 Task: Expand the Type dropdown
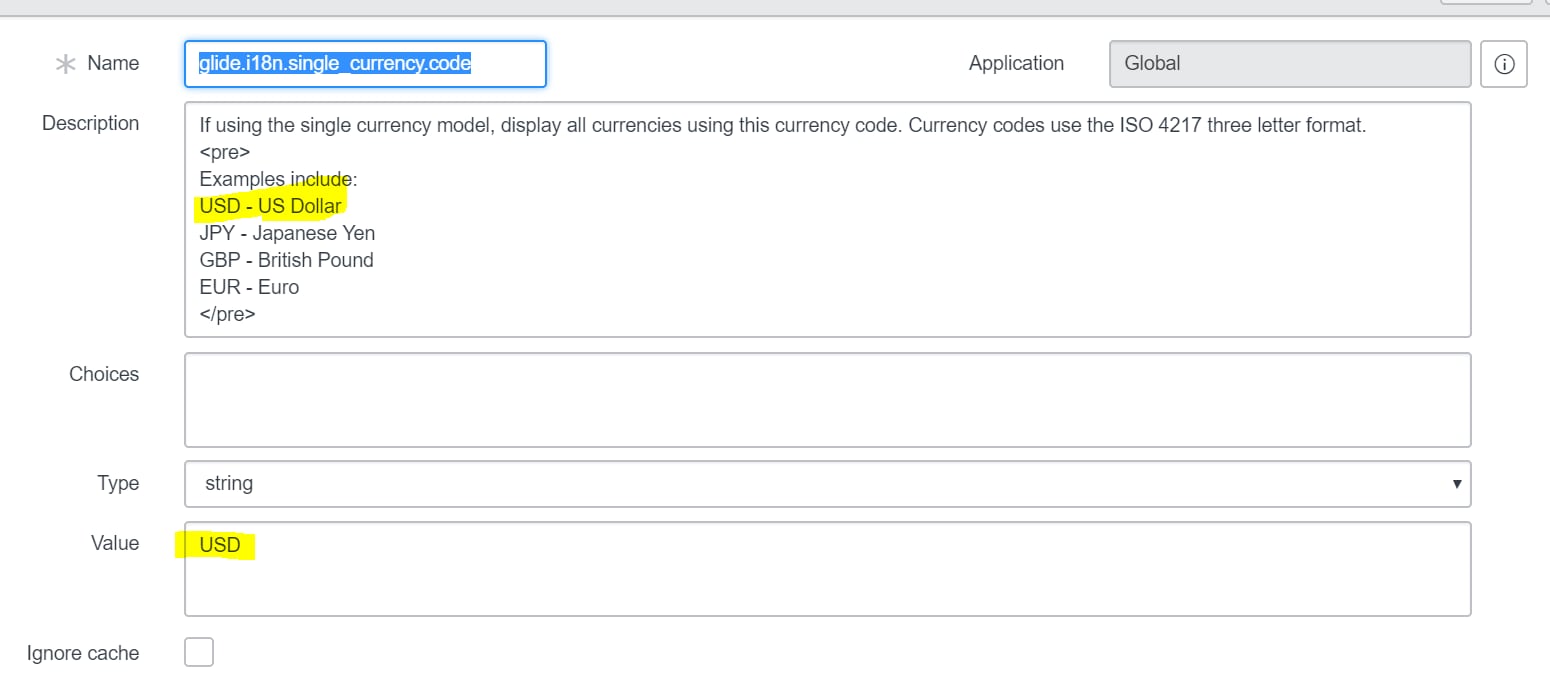827,483
